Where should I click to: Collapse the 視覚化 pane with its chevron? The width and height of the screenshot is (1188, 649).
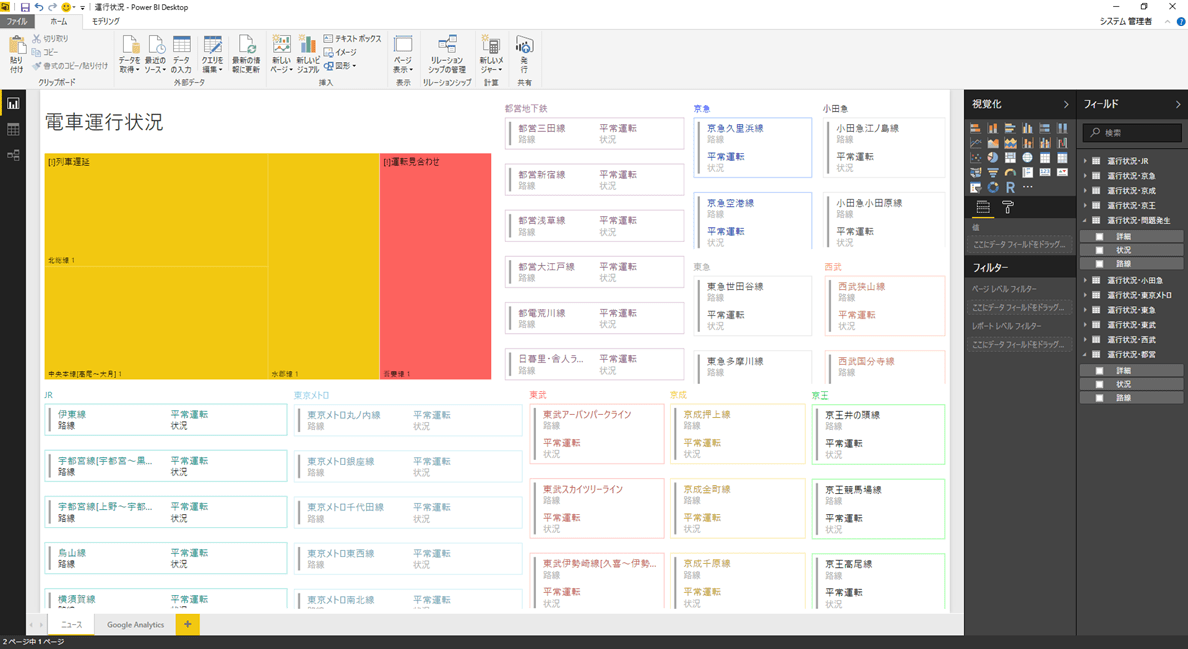pos(1065,104)
